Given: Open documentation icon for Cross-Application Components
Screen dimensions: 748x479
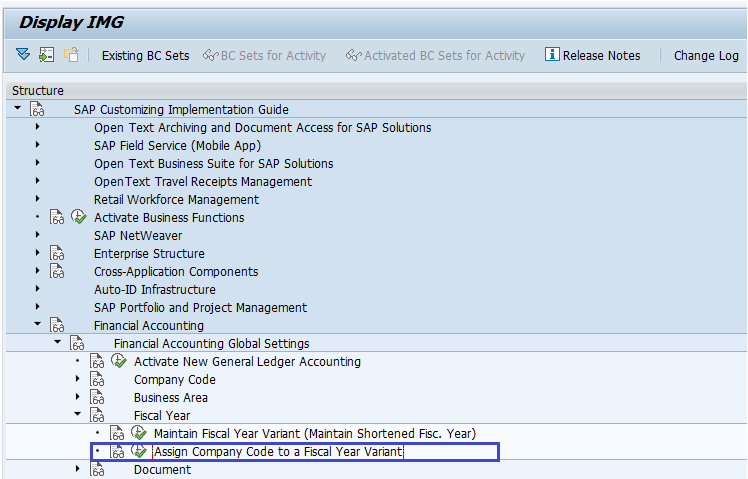Looking at the screenshot, I should pos(57,271).
